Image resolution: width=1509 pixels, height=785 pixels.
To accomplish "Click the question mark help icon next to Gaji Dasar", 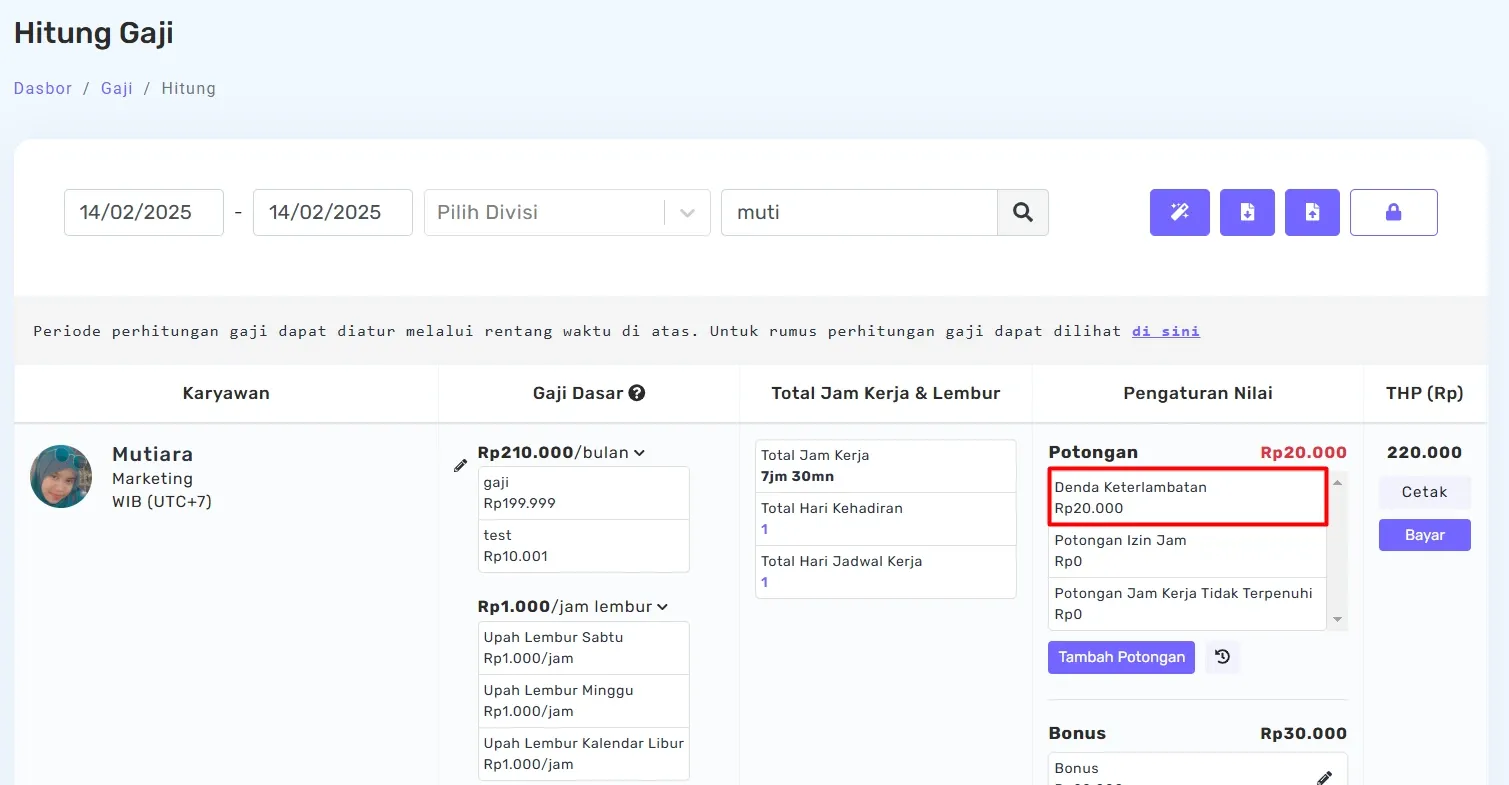I will coord(637,393).
